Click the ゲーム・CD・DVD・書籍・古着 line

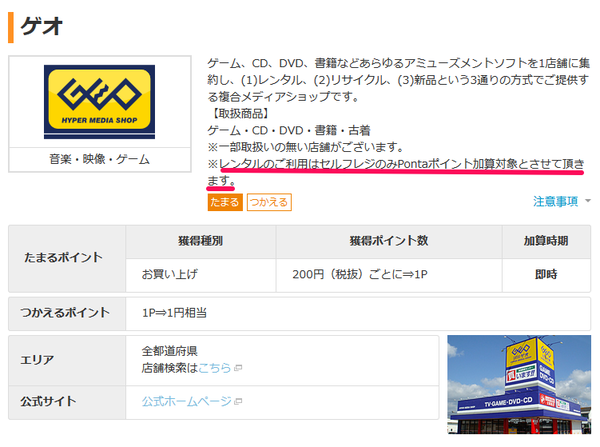(289, 131)
